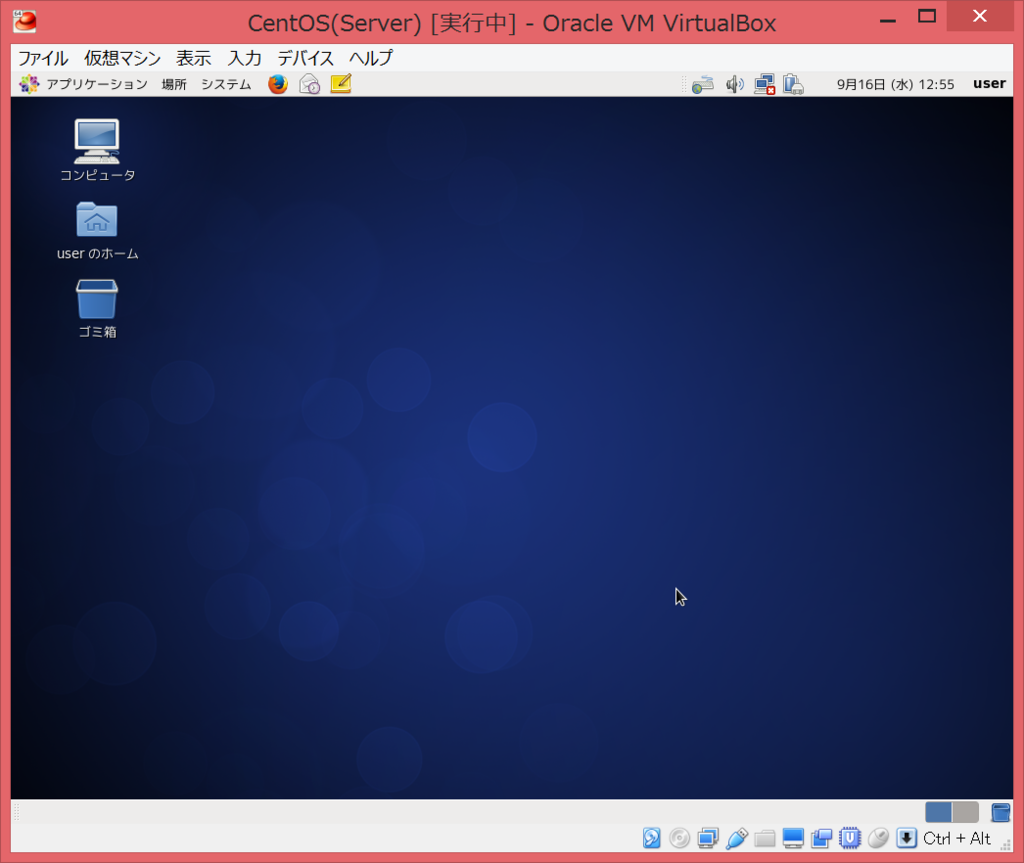Open the 場所 menu in GNOME panel
Screen dimensions: 1024x863
click(174, 84)
